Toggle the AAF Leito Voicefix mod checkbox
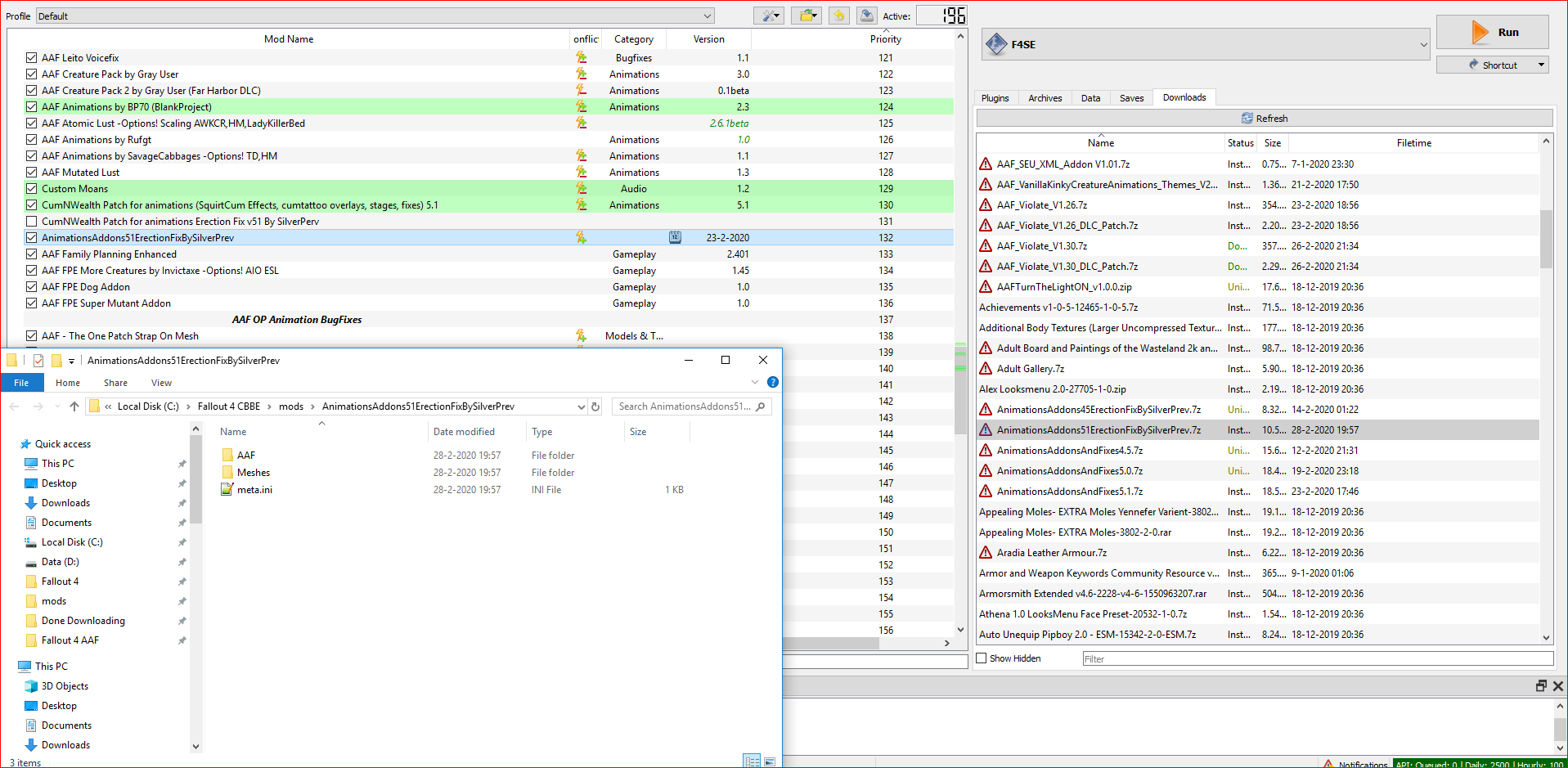The width and height of the screenshot is (1568, 768). 31,57
